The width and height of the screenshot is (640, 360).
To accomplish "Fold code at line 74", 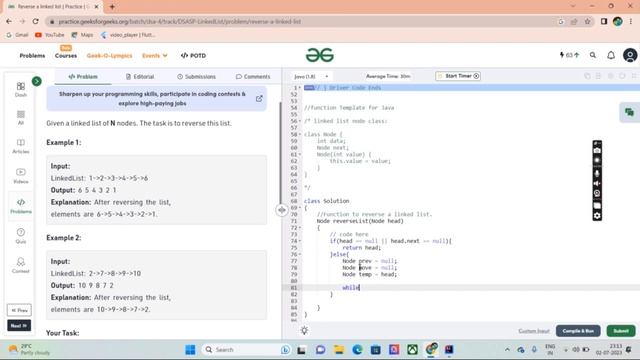I will pyautogui.click(x=300, y=241).
